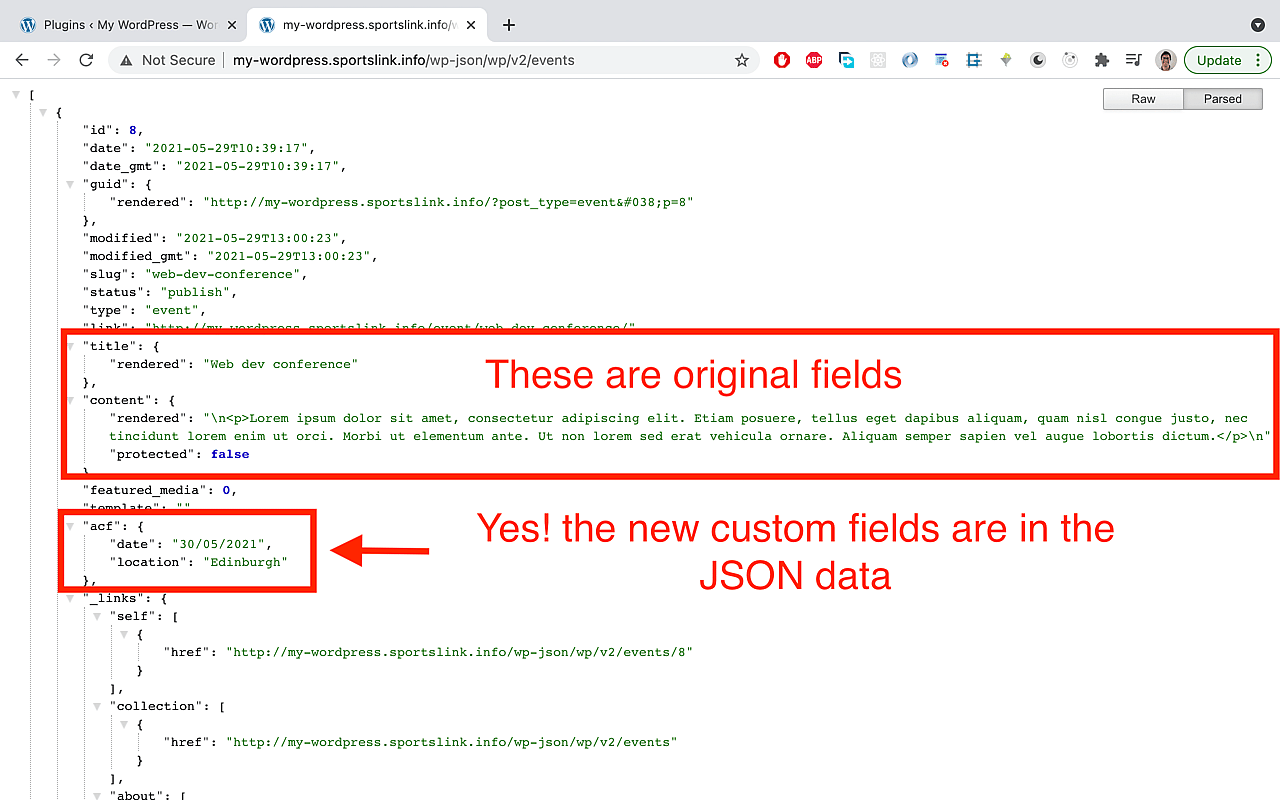This screenshot has height=800, width=1280.
Task: Select the uBlock Origin extension icon
Action: (781, 59)
